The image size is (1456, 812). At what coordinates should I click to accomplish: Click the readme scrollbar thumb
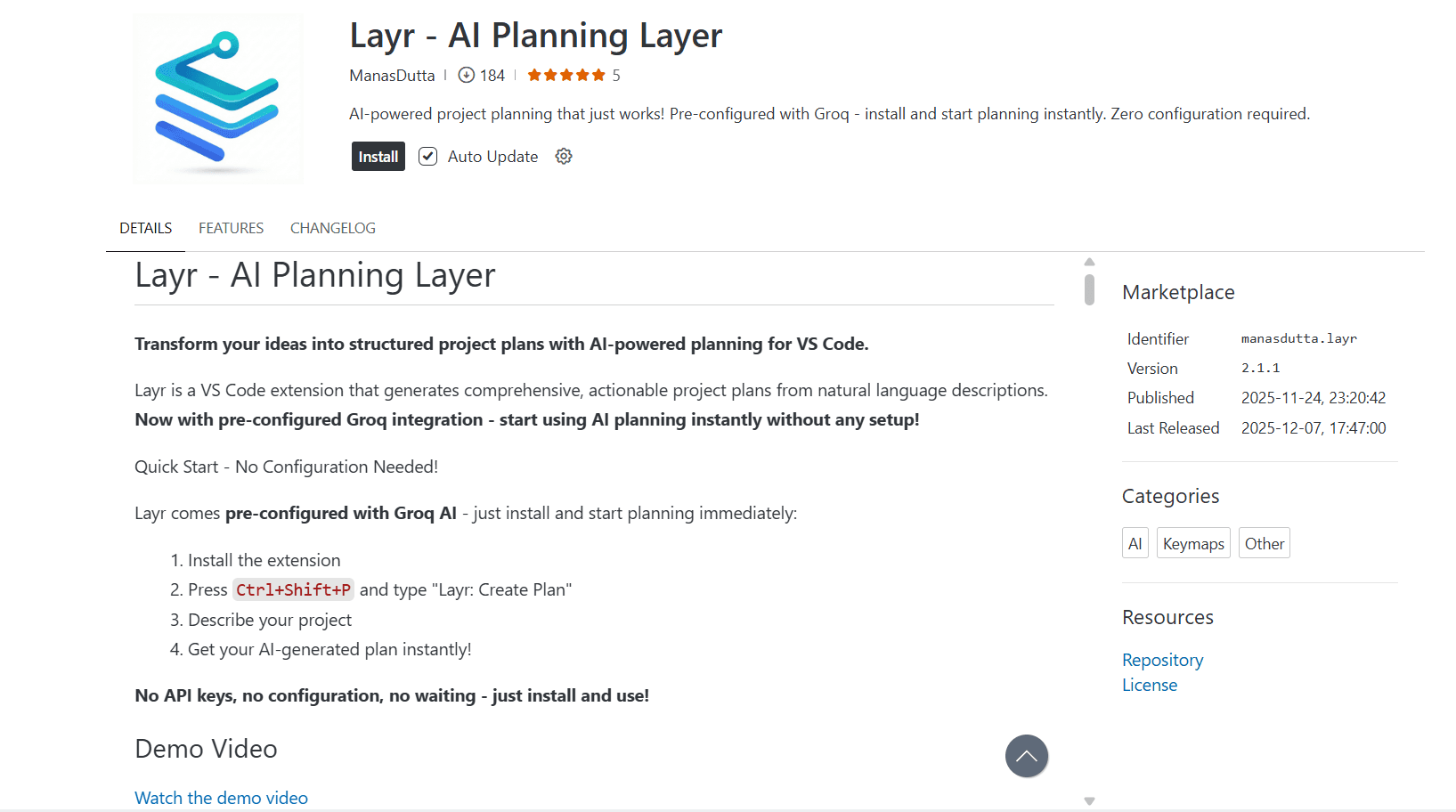pyautogui.click(x=1089, y=289)
